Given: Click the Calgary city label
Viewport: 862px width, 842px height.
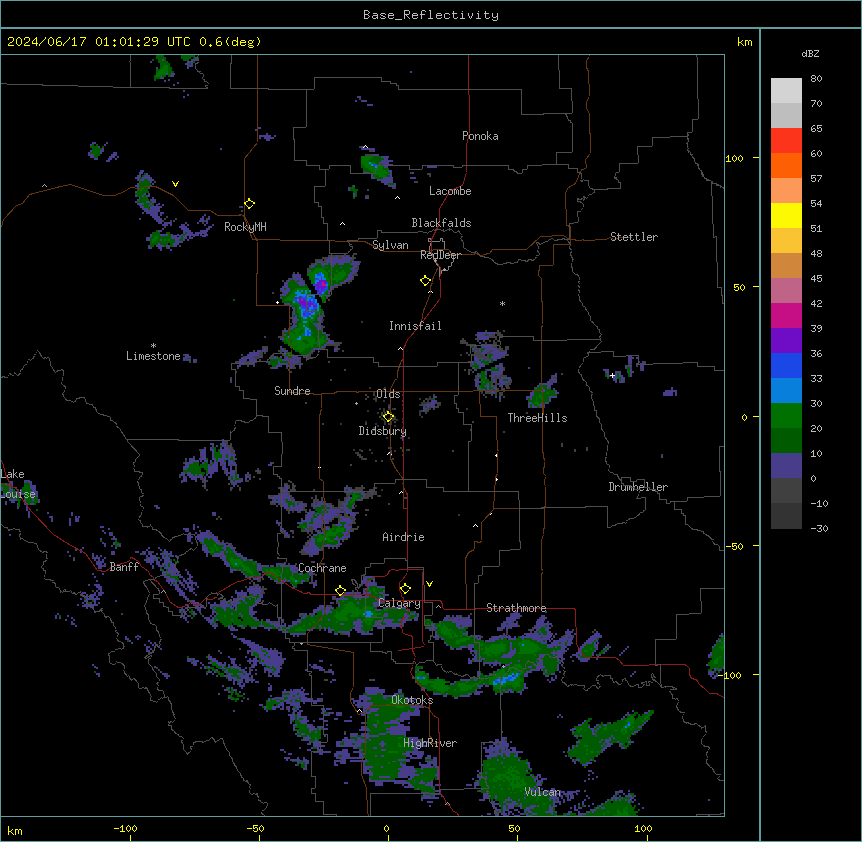Looking at the screenshot, I should (399, 603).
